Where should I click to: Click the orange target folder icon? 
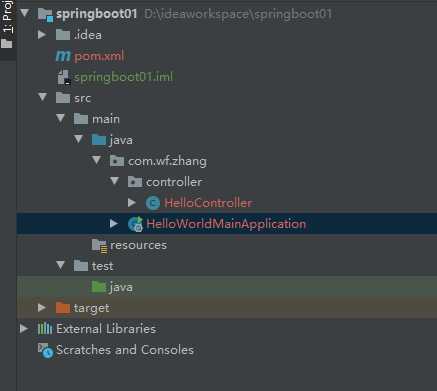point(63,308)
